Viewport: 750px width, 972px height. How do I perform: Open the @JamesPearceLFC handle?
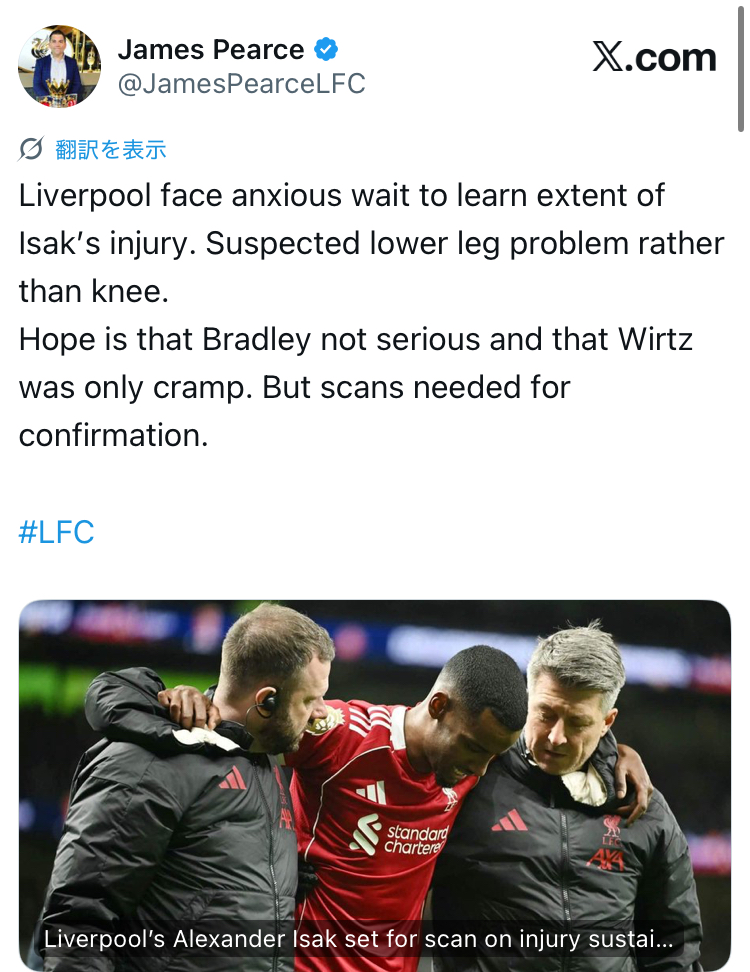tap(241, 84)
